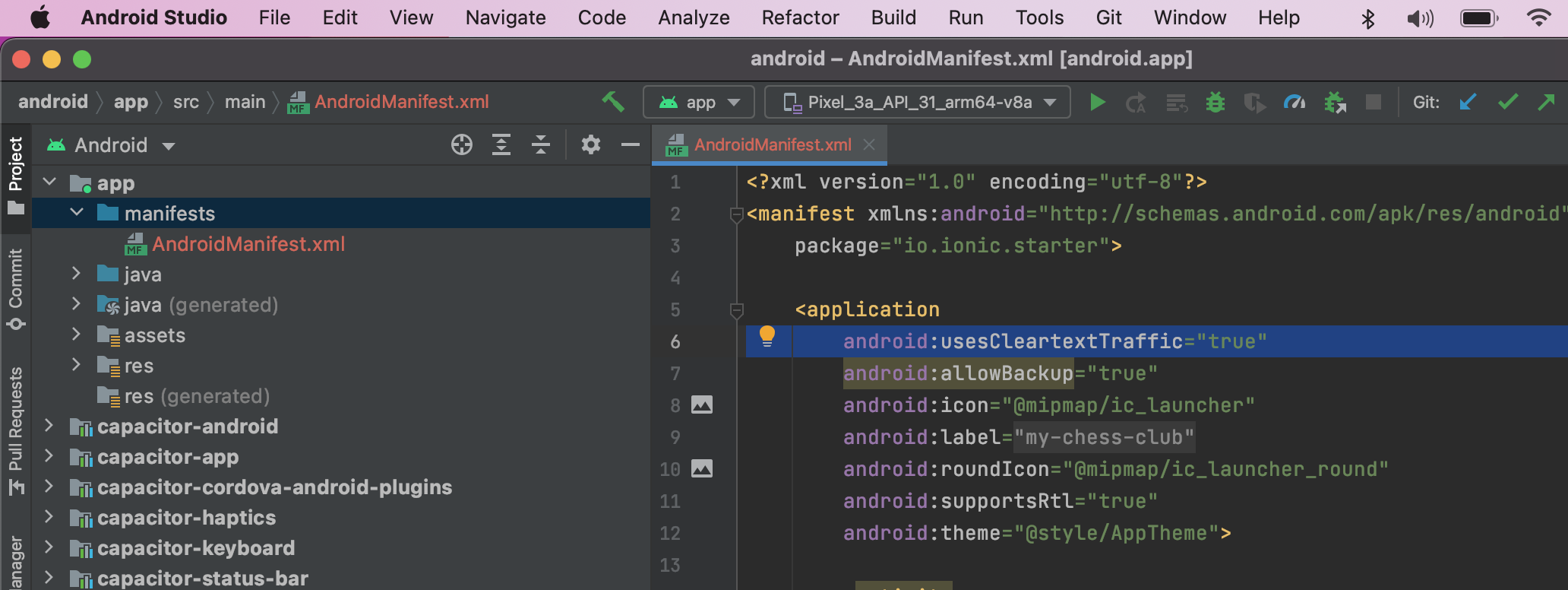Collapse all nodes in project tree

pyautogui.click(x=540, y=144)
